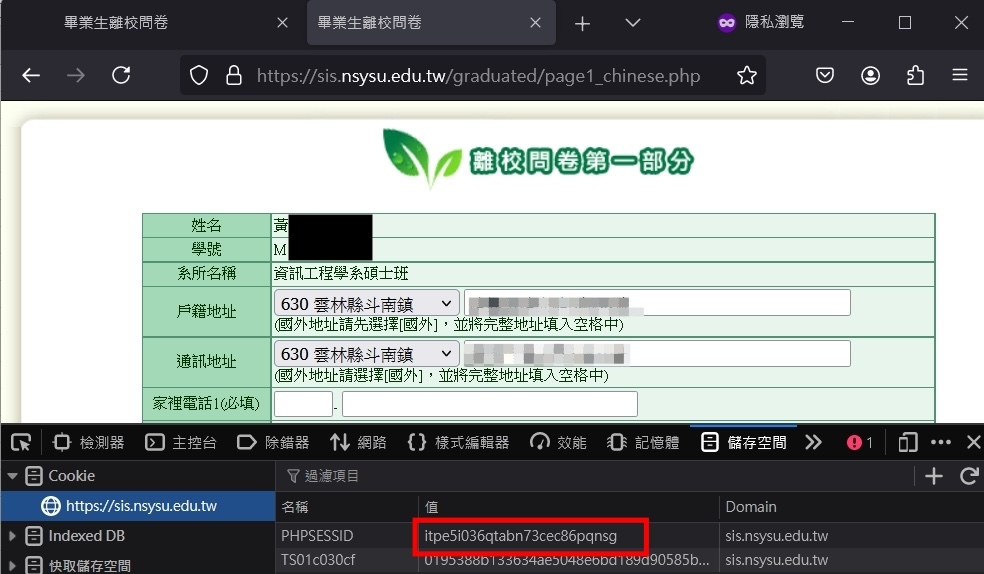Close the active 畢業生離校問卷 tab

point(535,23)
